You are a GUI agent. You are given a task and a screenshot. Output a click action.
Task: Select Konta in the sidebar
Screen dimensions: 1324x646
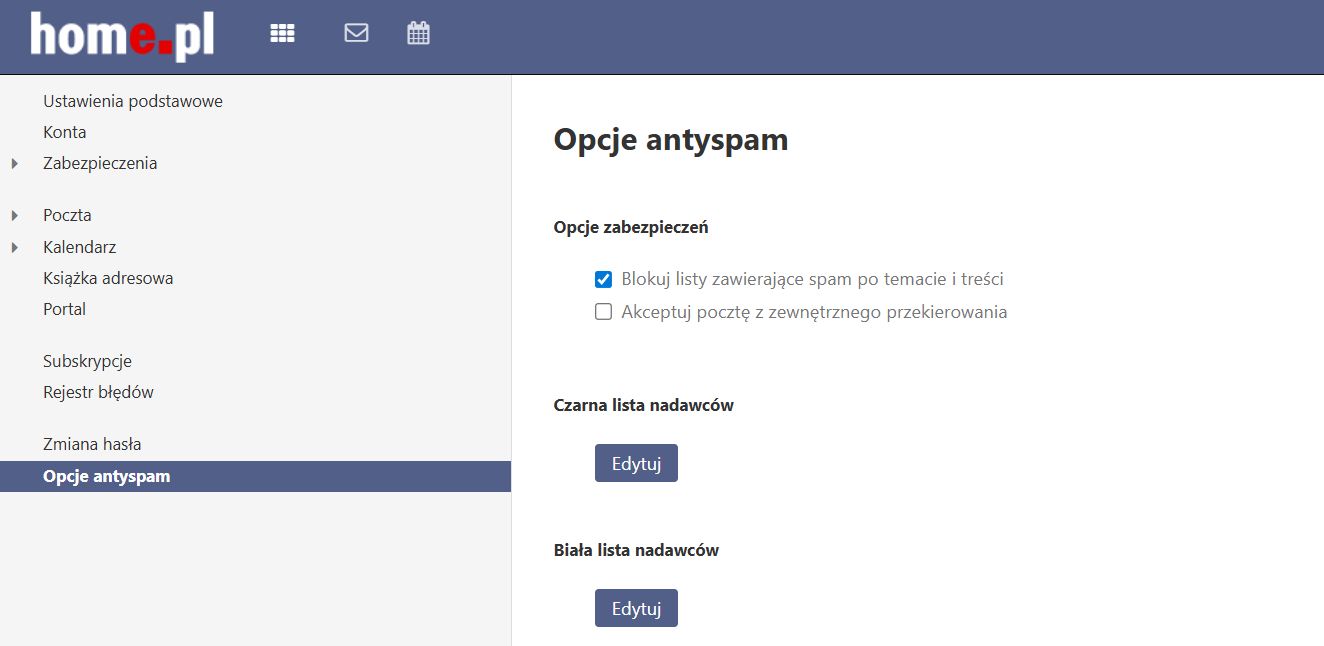coord(65,132)
